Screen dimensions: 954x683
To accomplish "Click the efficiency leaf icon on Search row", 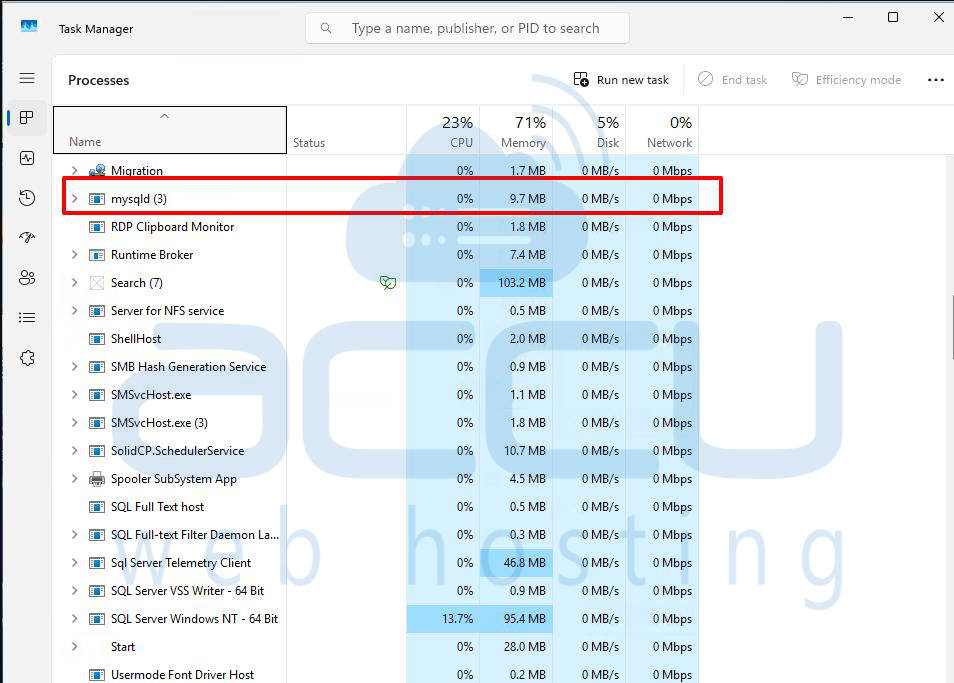I will (388, 282).
